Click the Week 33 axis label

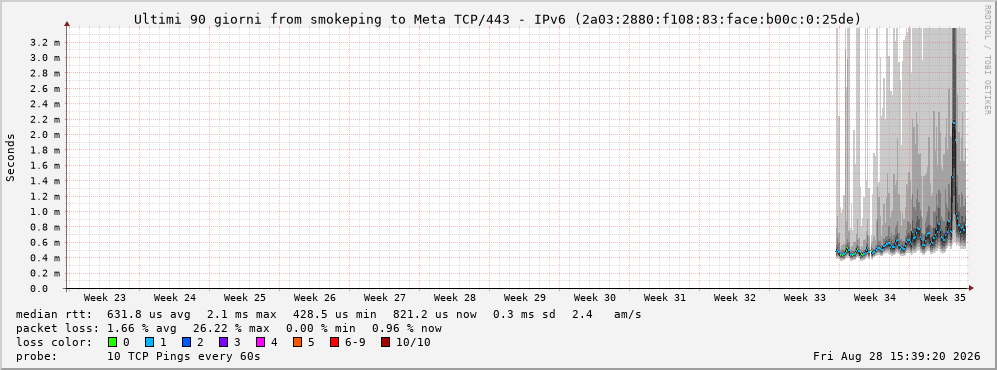[x=804, y=298]
